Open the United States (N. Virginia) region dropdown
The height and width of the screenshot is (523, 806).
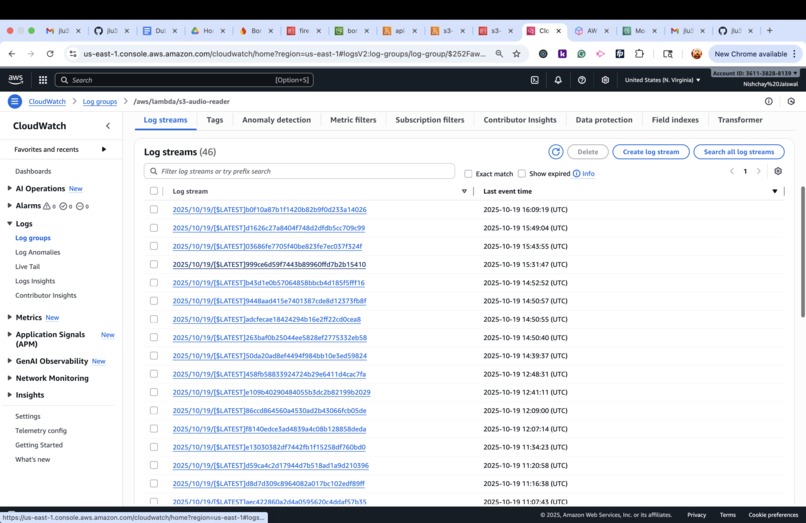pyautogui.click(x=662, y=80)
